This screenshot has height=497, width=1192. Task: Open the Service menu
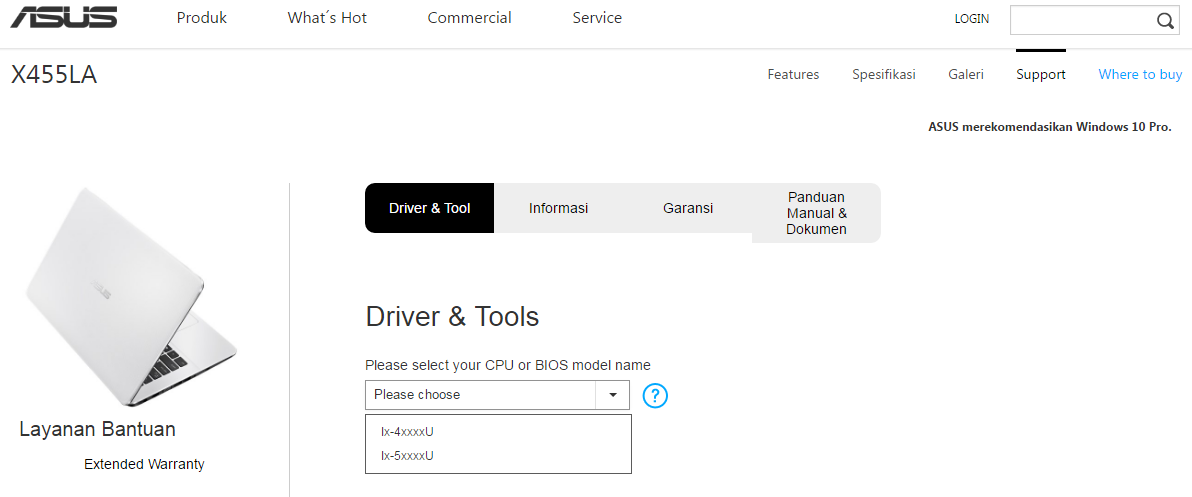click(x=597, y=18)
